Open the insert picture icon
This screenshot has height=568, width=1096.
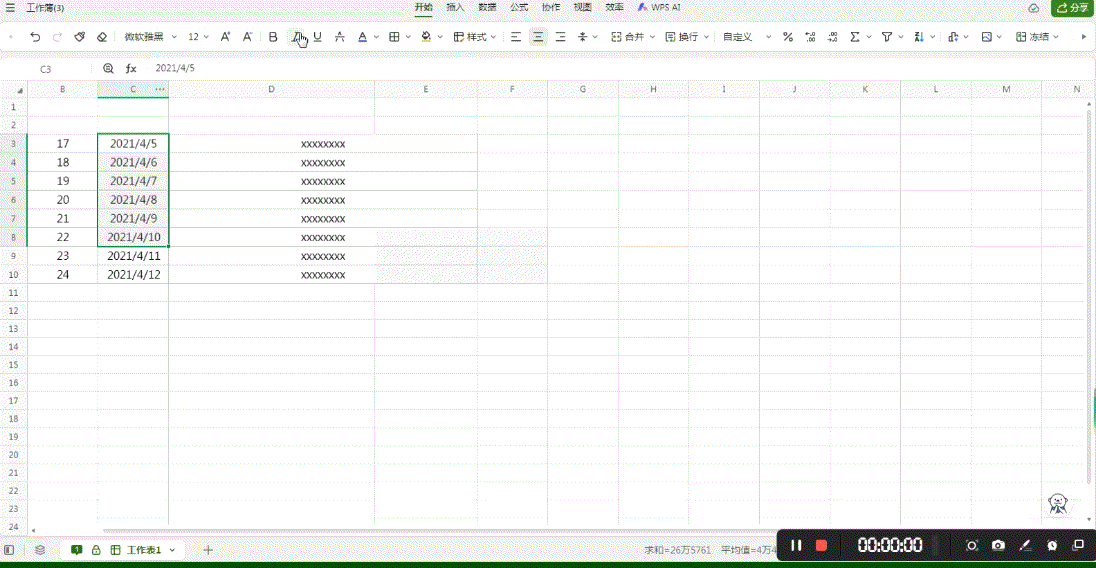(x=987, y=37)
